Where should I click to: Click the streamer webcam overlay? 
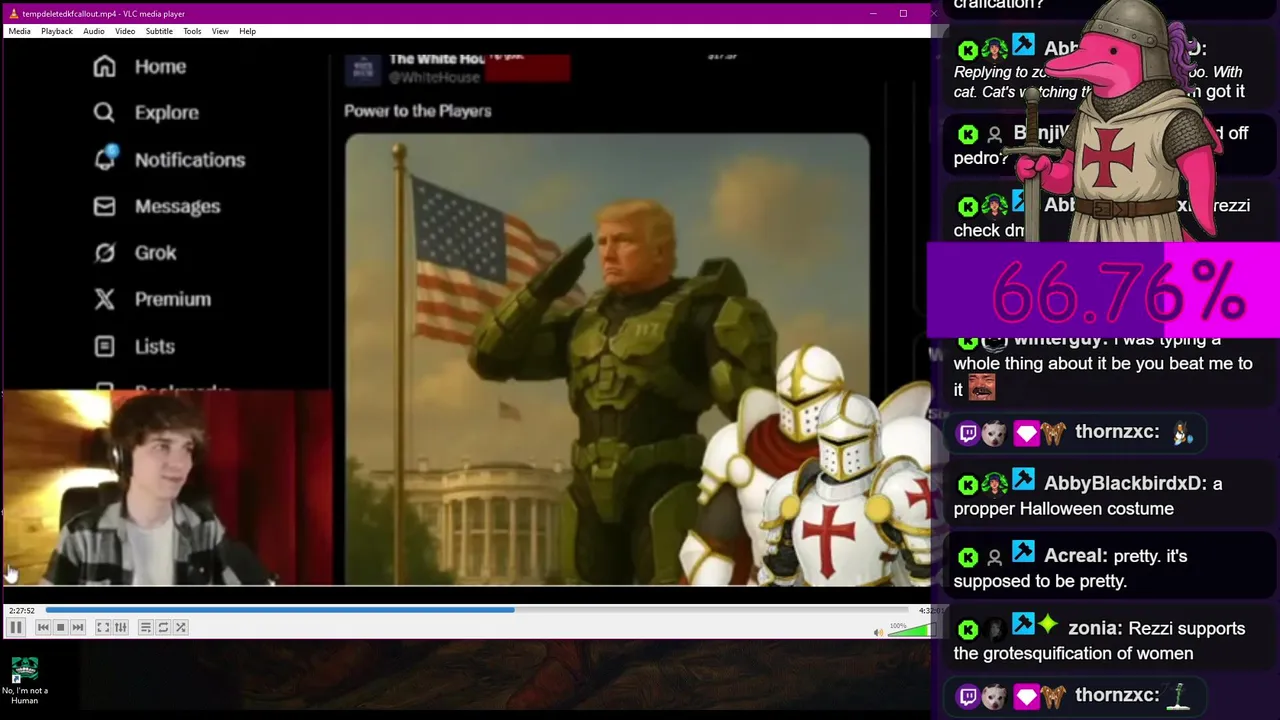pyautogui.click(x=166, y=488)
